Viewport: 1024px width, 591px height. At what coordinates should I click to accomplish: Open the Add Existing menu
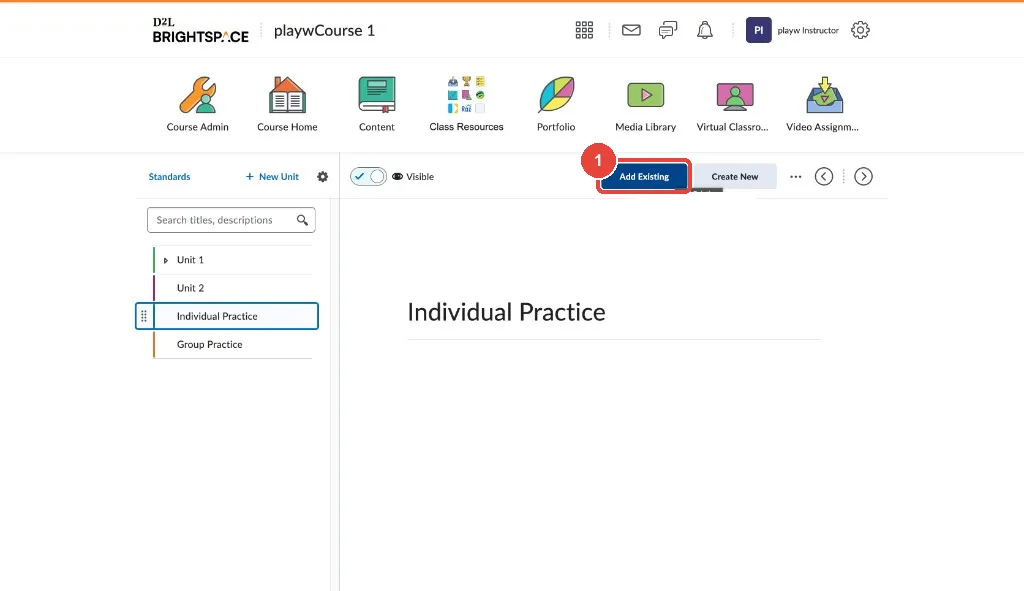pos(644,176)
